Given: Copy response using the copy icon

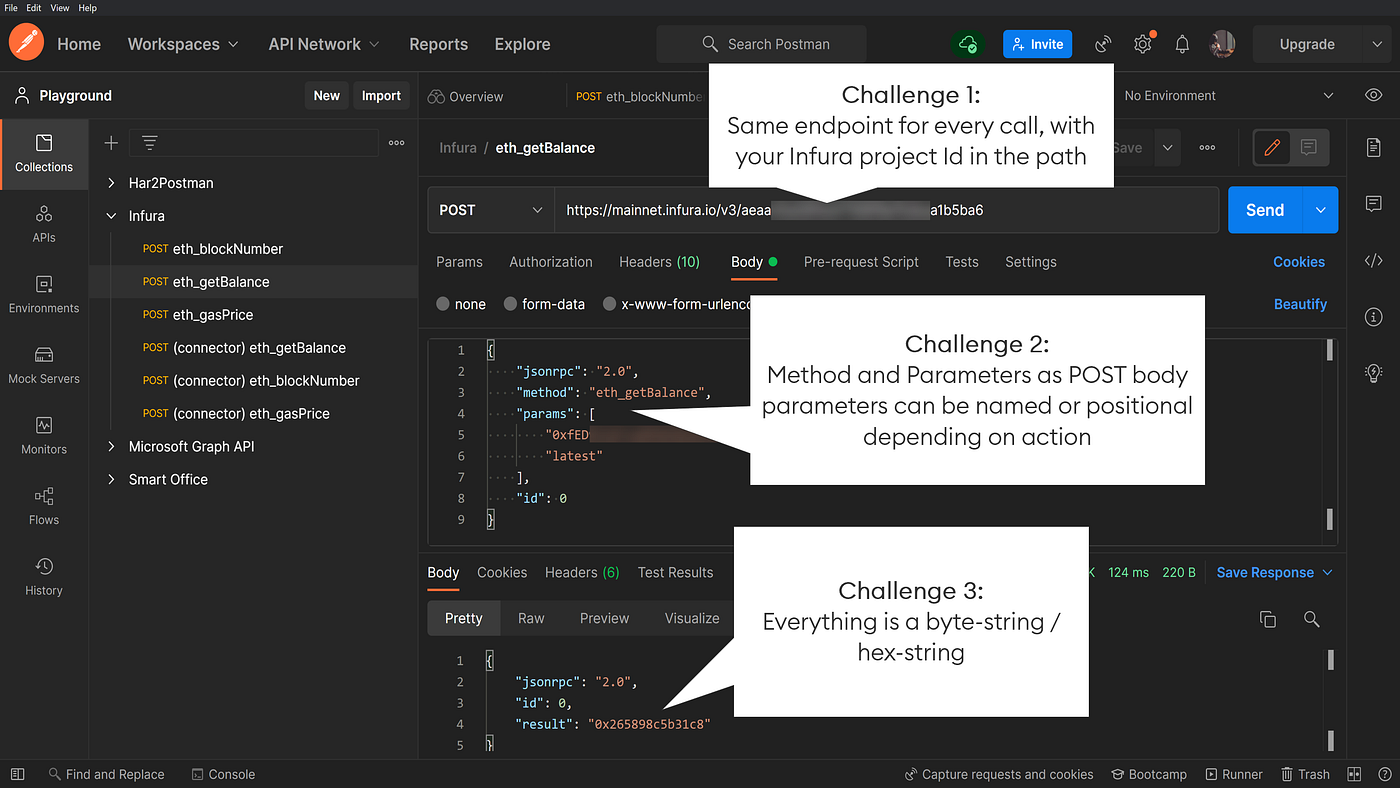Looking at the screenshot, I should (x=1268, y=619).
